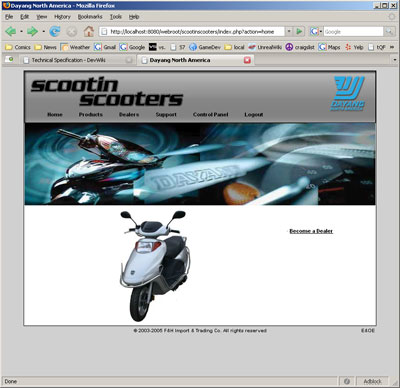Click the Home house icon in toolbar

[89, 32]
